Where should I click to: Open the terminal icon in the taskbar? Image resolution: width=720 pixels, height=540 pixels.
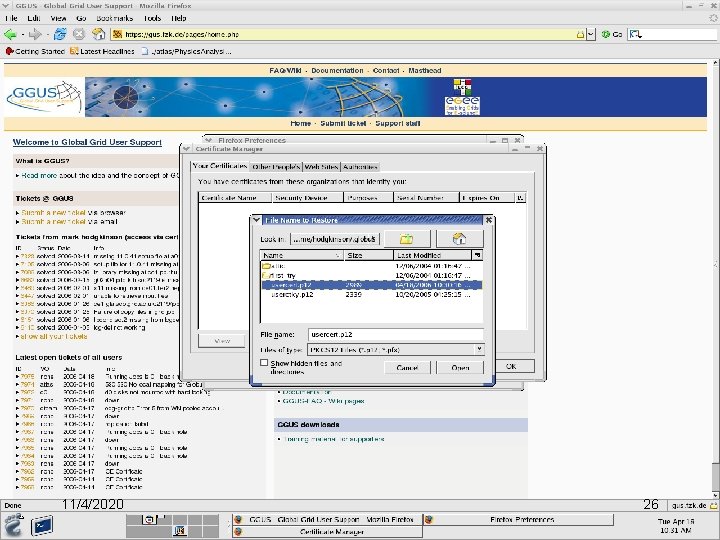click(x=43, y=524)
